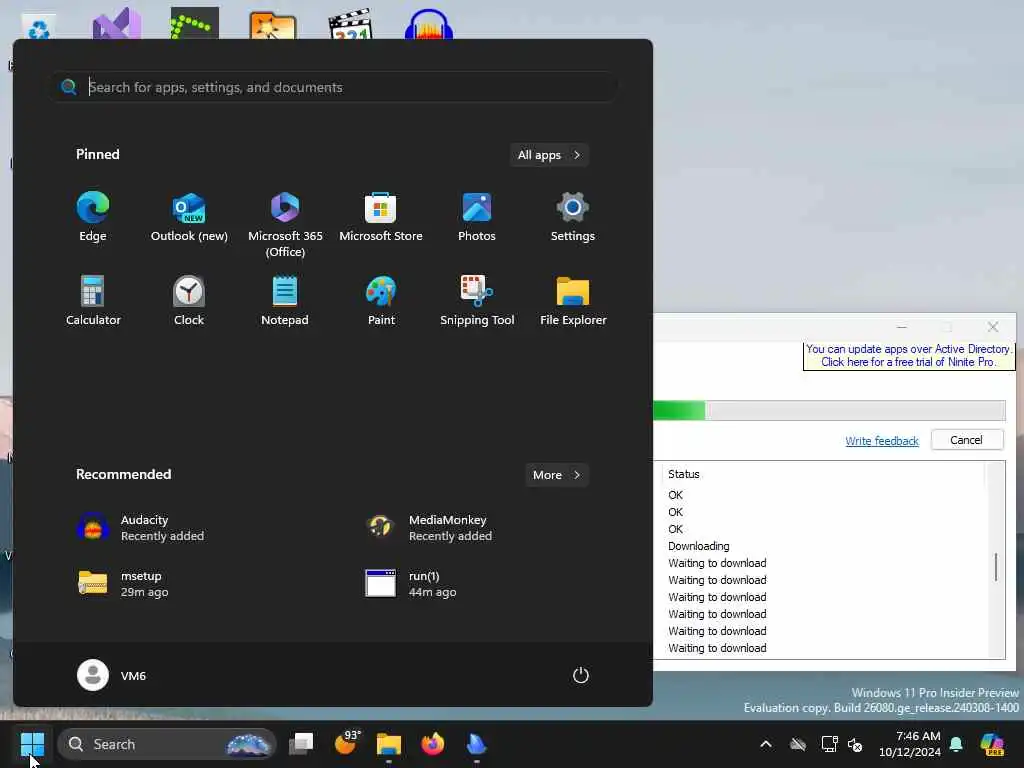Select the Downloading status row
1024x768 pixels.
click(699, 546)
